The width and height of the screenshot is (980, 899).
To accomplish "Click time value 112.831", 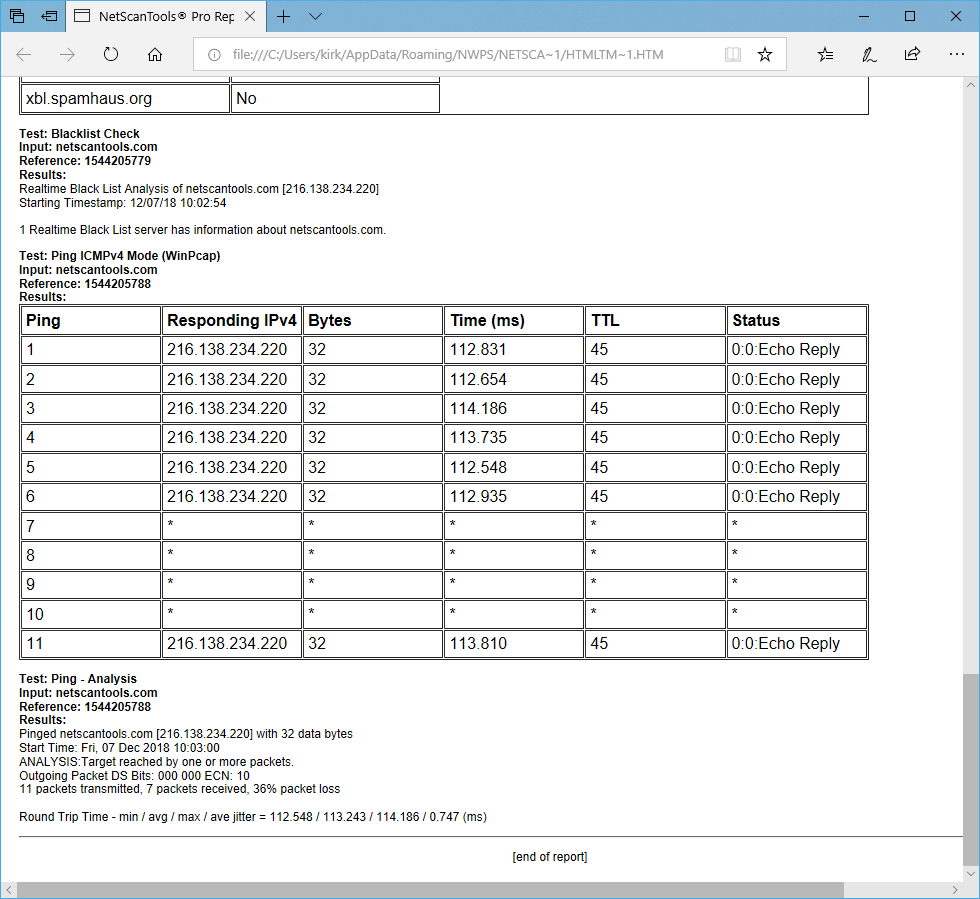I will point(478,349).
